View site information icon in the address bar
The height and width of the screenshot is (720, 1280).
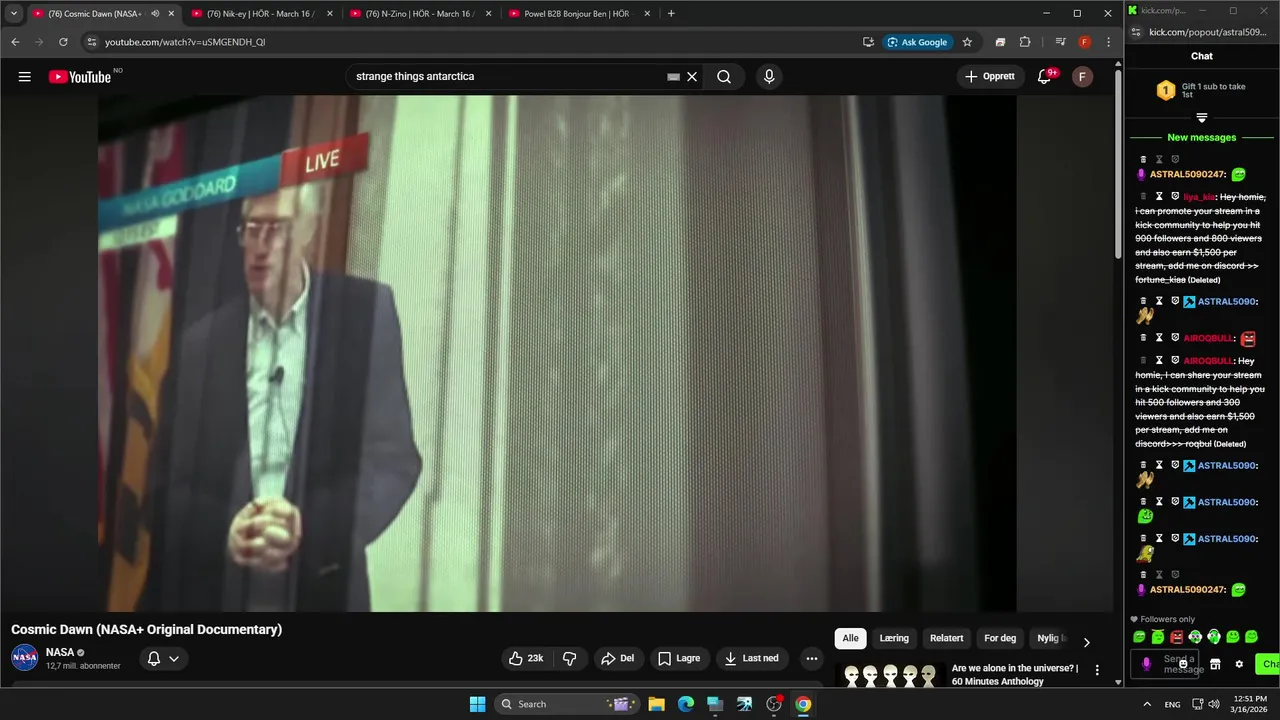pos(91,42)
